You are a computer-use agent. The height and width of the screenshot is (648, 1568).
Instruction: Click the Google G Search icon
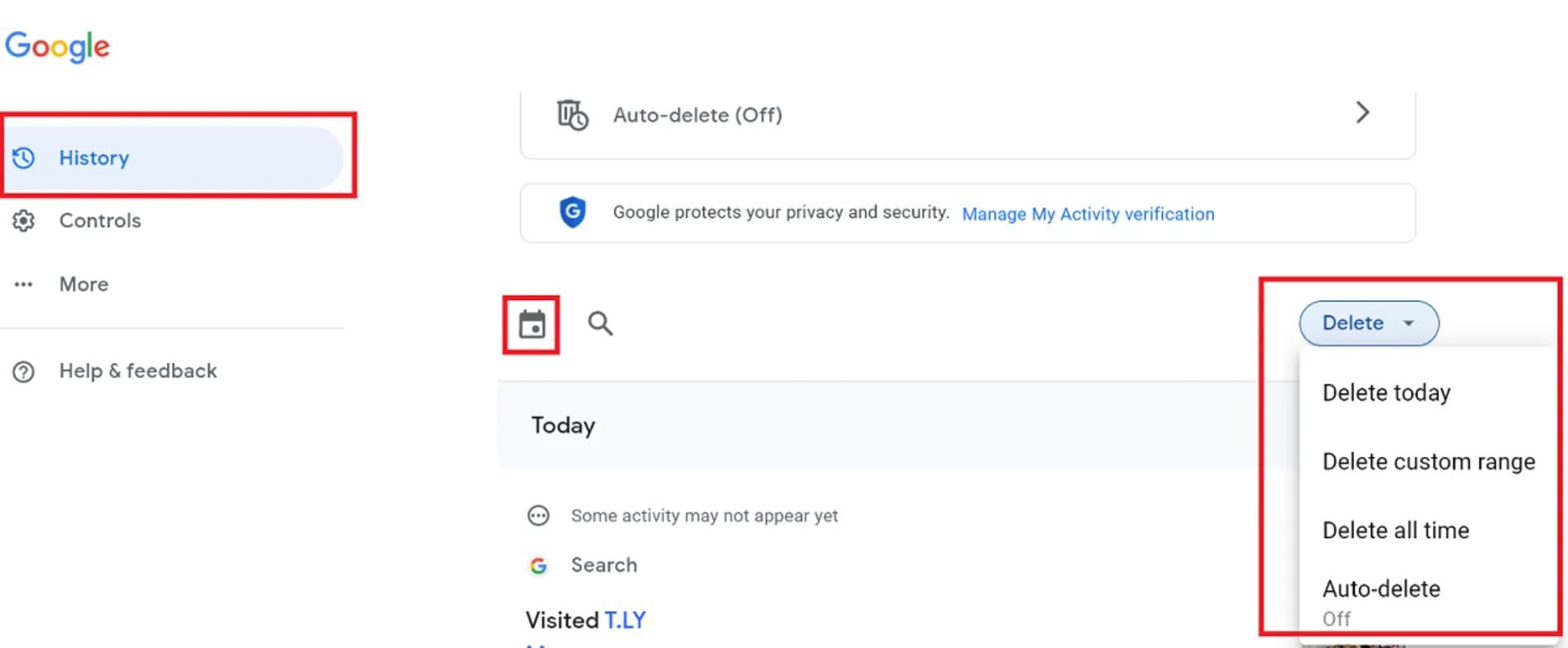[538, 565]
